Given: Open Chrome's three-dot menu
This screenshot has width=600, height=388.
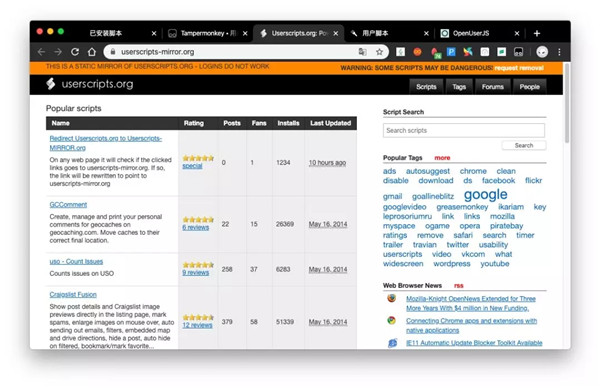Looking at the screenshot, I should 559,52.
